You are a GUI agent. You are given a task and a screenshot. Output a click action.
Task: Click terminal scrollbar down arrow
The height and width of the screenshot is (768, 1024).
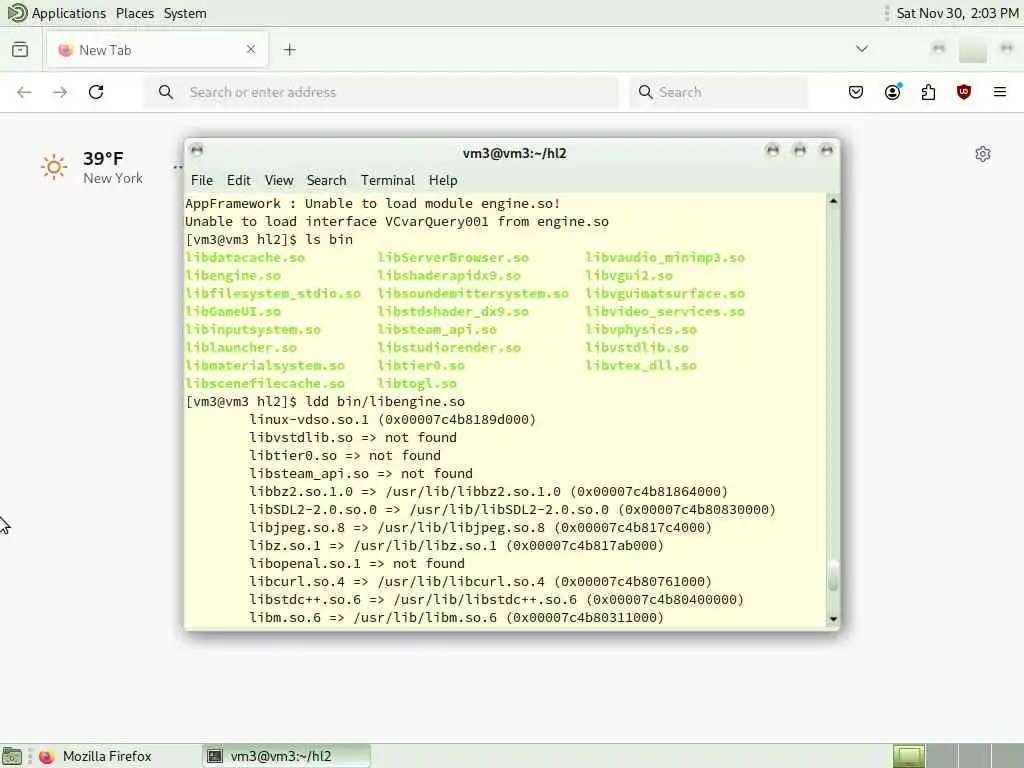coord(833,619)
